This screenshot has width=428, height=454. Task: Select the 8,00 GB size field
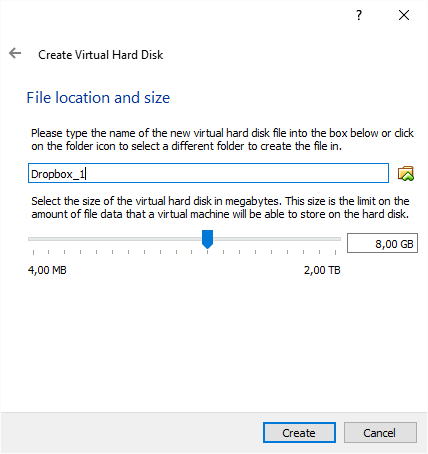[382, 243]
